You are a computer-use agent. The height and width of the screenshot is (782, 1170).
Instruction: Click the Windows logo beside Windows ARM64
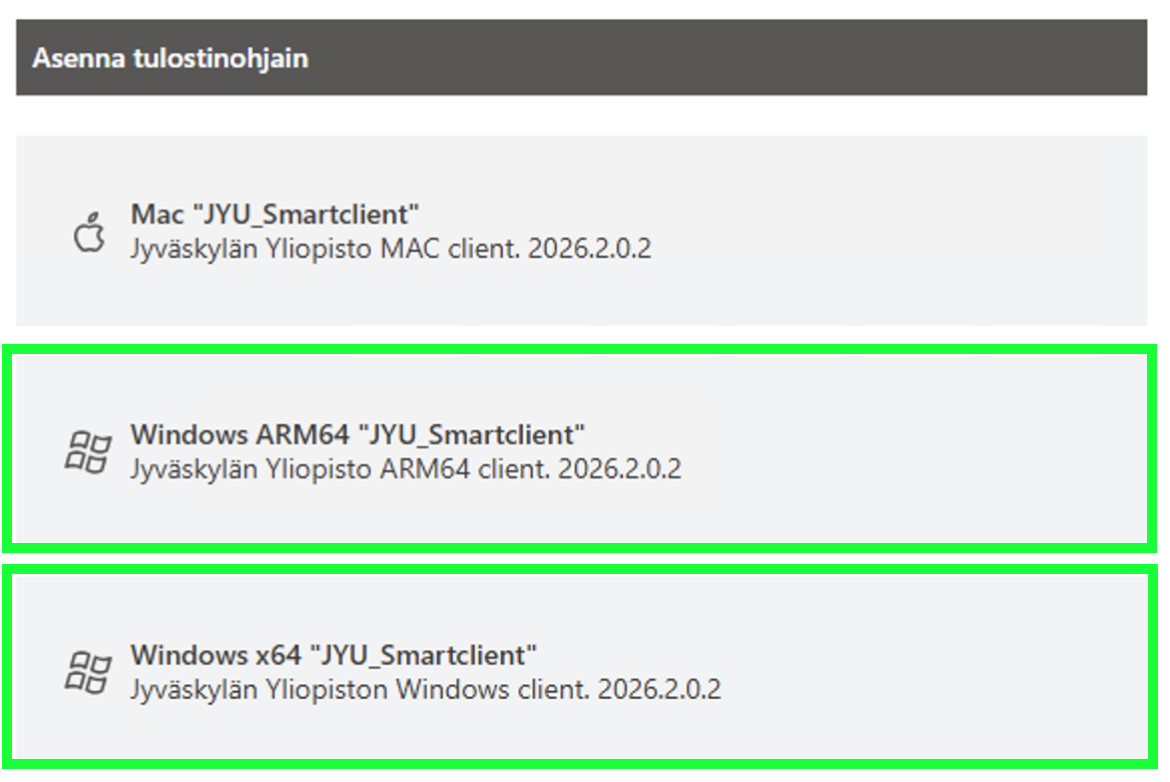click(x=88, y=451)
